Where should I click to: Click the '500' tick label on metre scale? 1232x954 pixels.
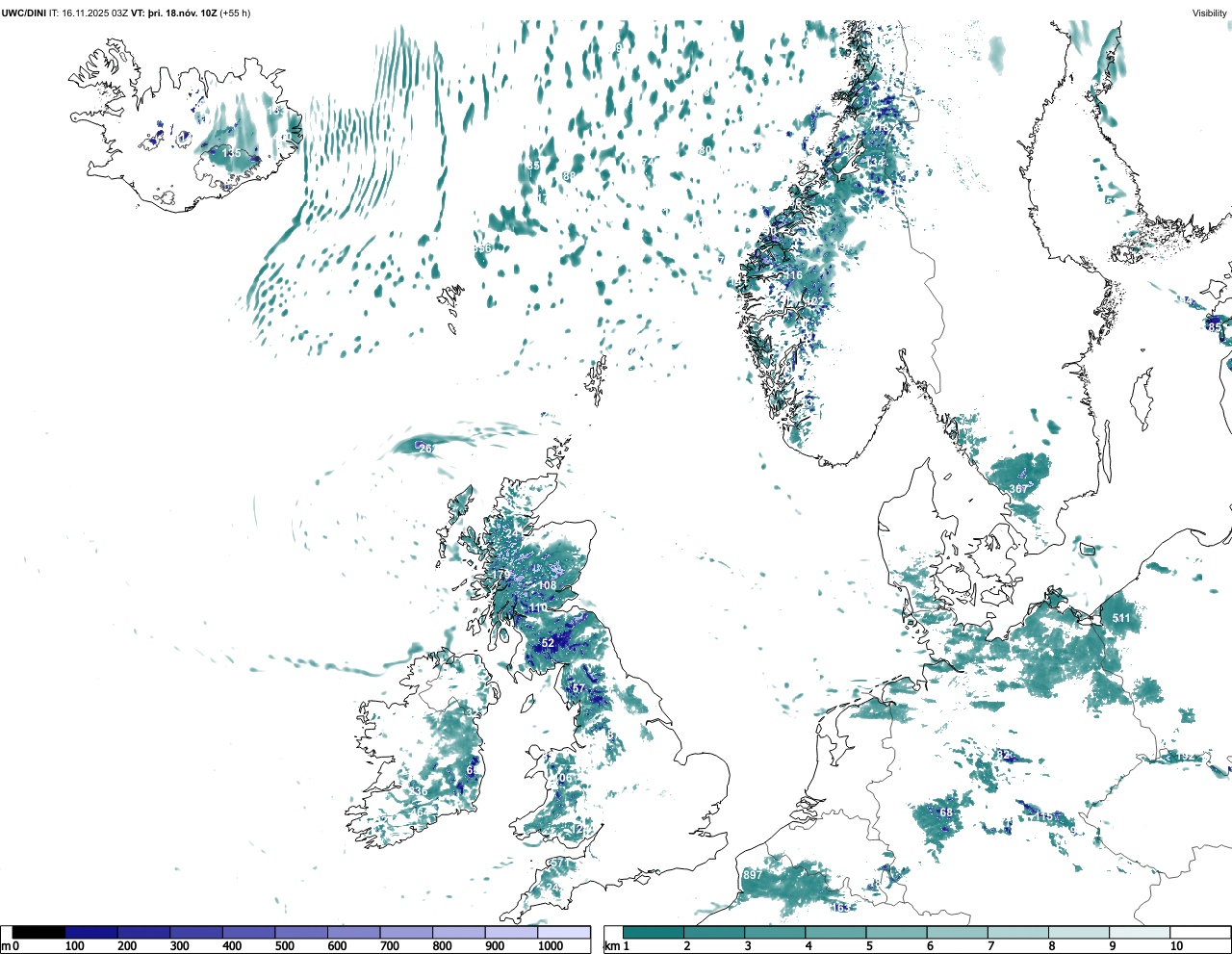(x=284, y=946)
